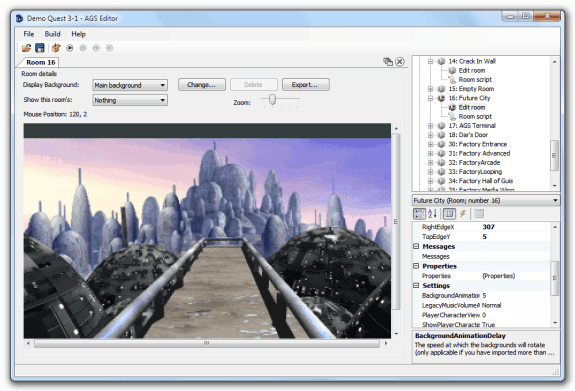The width and height of the screenshot is (575, 391).
Task: Open the Show this room's dropdown
Action: point(130,100)
